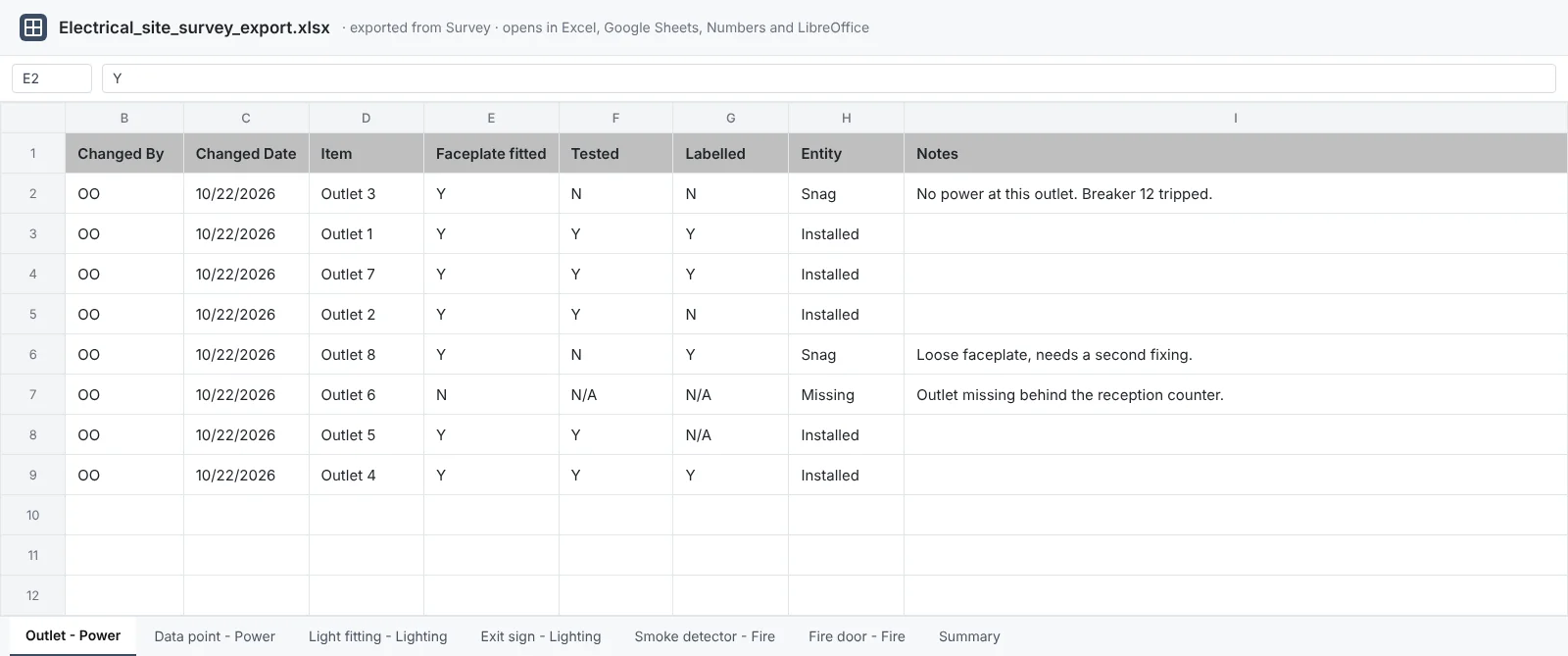
Task: Select the Outlet 2 cell
Action: [367, 314]
